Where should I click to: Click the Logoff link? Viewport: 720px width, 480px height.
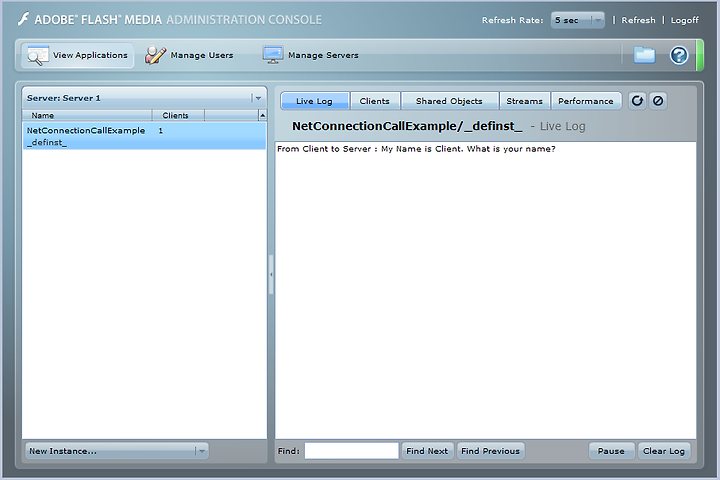(x=684, y=20)
